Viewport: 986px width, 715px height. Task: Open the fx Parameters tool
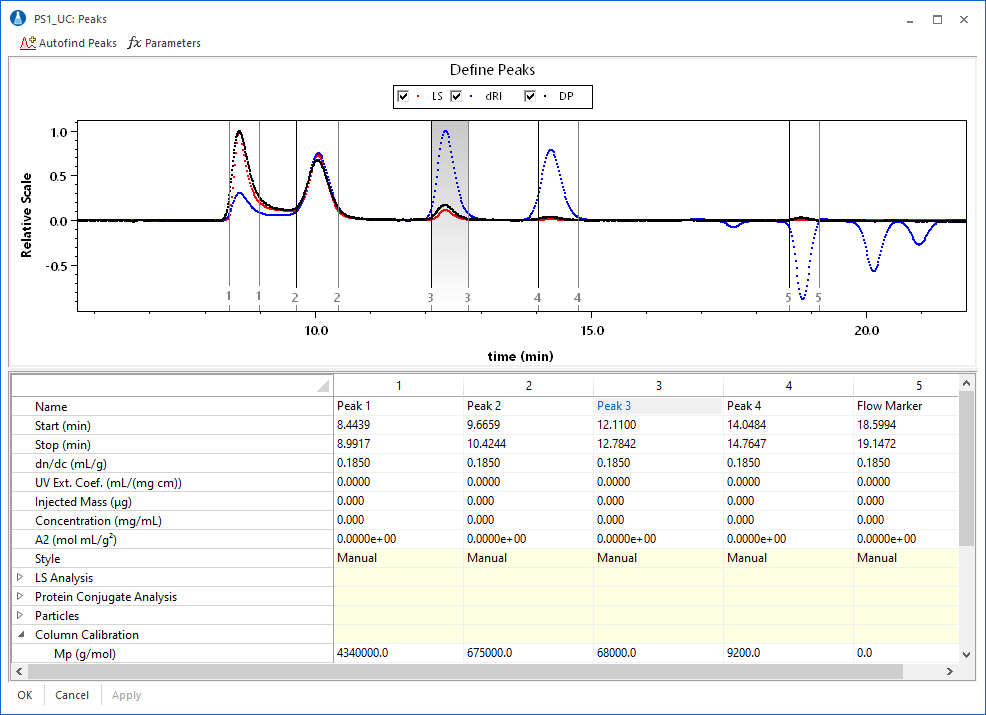point(164,43)
